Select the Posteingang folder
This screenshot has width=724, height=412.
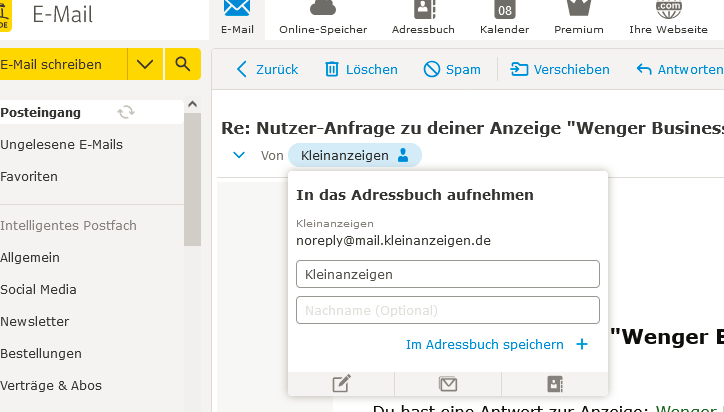91,112
